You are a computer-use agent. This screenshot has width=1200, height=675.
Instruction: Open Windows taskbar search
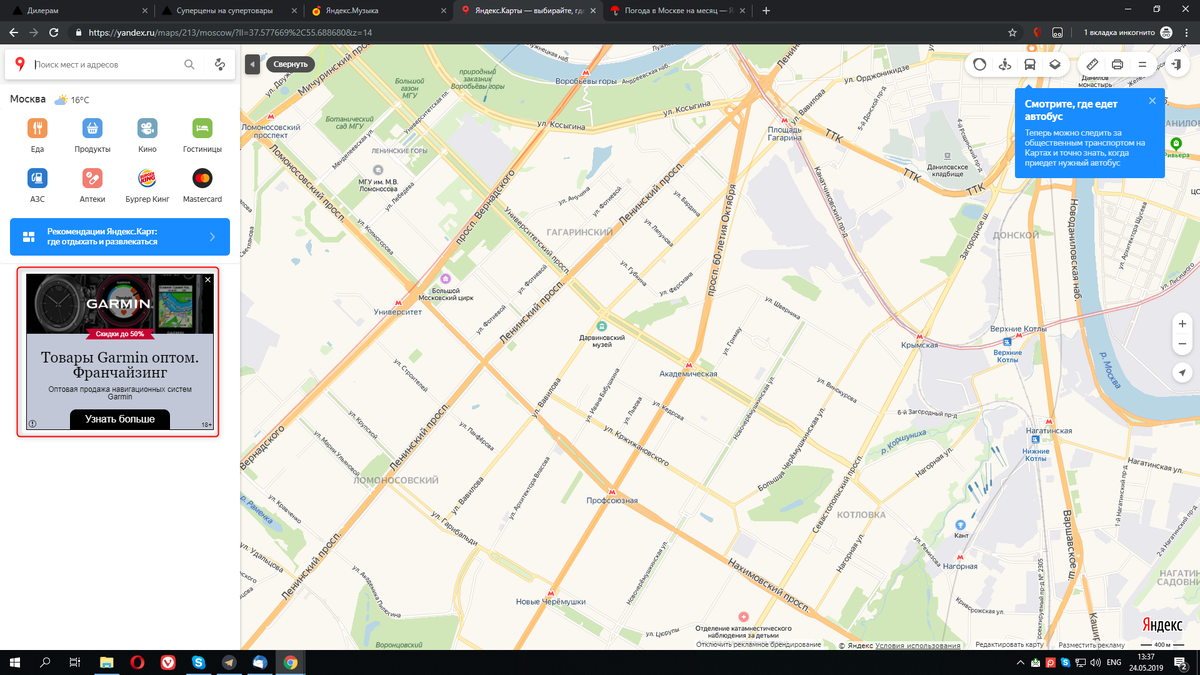(45, 662)
